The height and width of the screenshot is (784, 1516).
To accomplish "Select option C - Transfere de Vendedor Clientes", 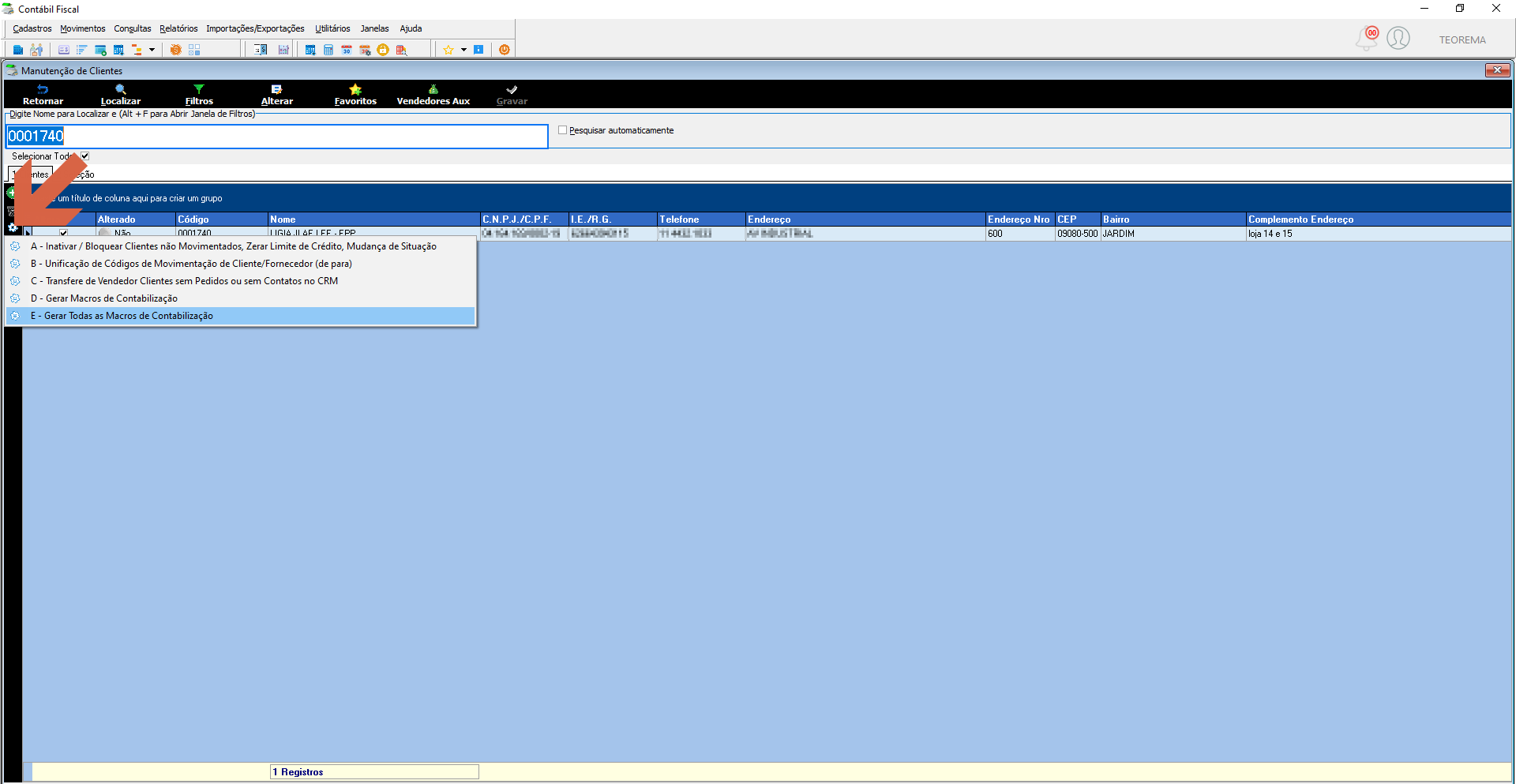I will (x=241, y=281).
